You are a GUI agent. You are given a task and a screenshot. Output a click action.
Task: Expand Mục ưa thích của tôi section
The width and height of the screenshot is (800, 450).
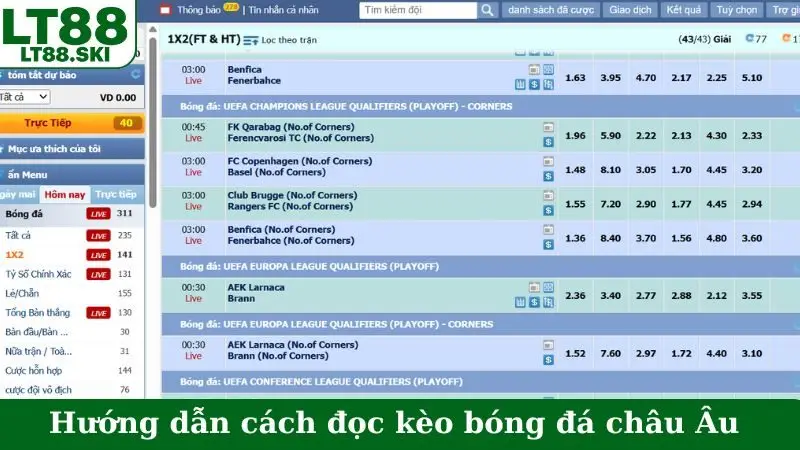(72, 149)
